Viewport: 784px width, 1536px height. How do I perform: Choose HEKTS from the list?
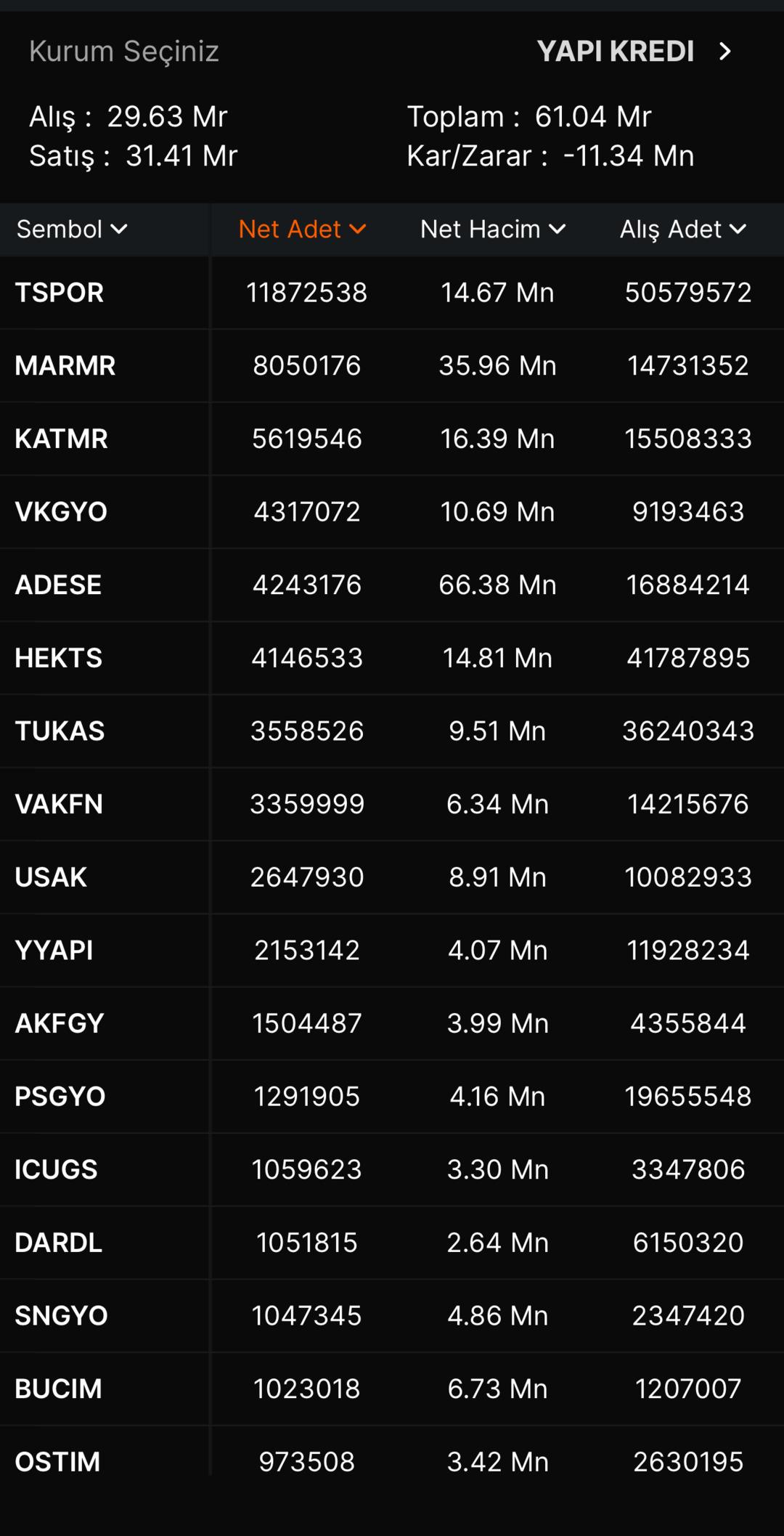click(x=59, y=658)
